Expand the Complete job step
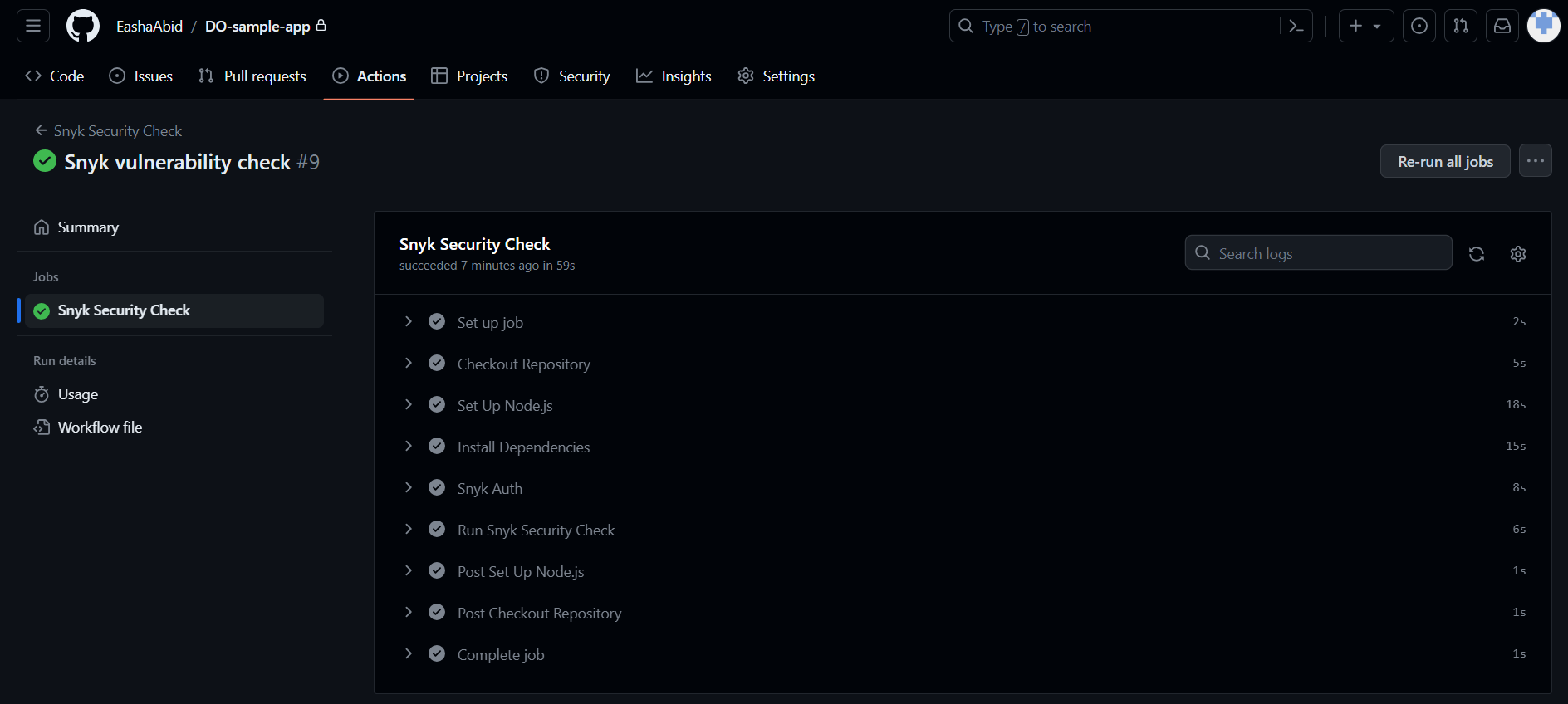This screenshot has width=1568, height=704. tap(409, 653)
